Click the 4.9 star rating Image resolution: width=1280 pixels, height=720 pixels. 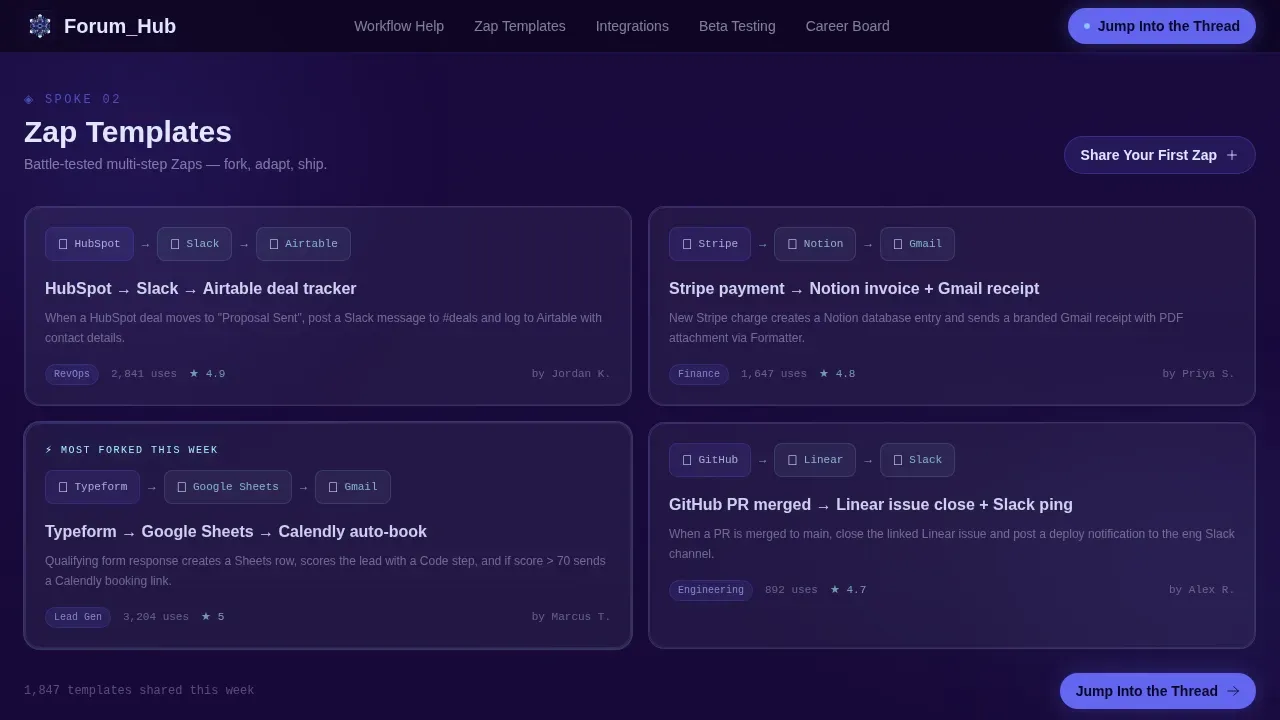point(207,374)
